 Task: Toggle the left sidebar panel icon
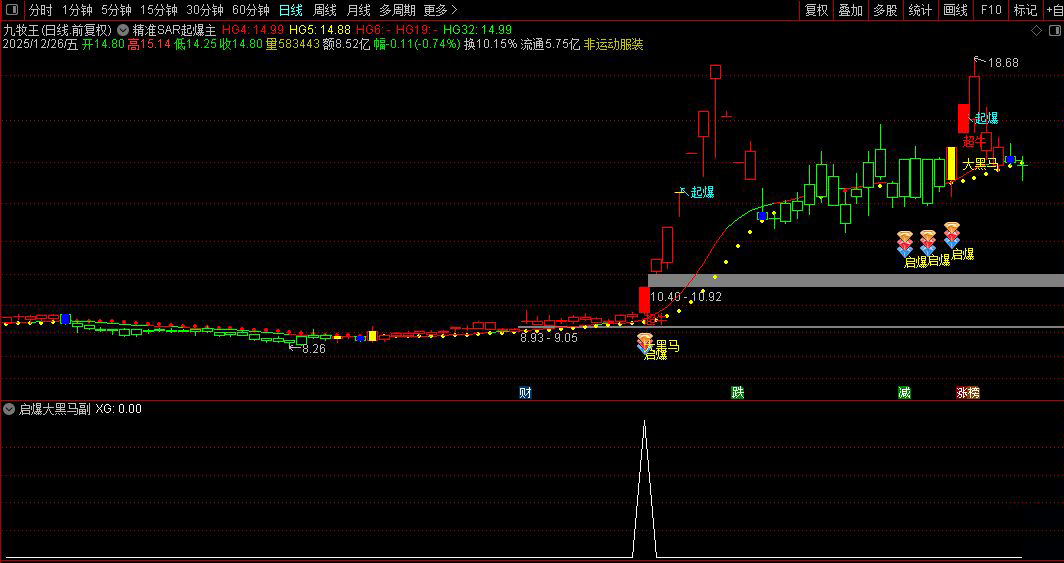pyautogui.click(x=12, y=9)
